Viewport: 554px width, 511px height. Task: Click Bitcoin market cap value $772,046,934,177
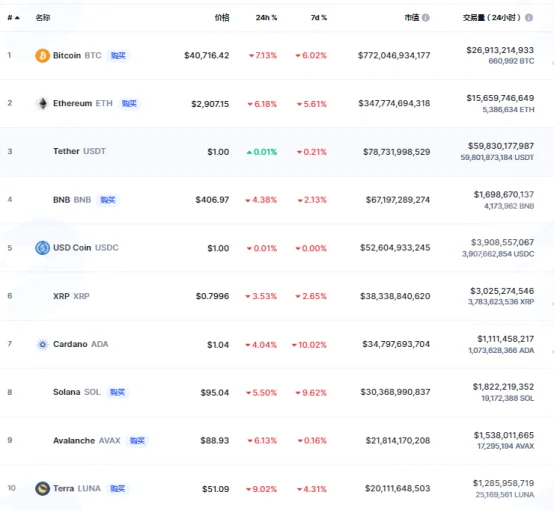coord(394,55)
